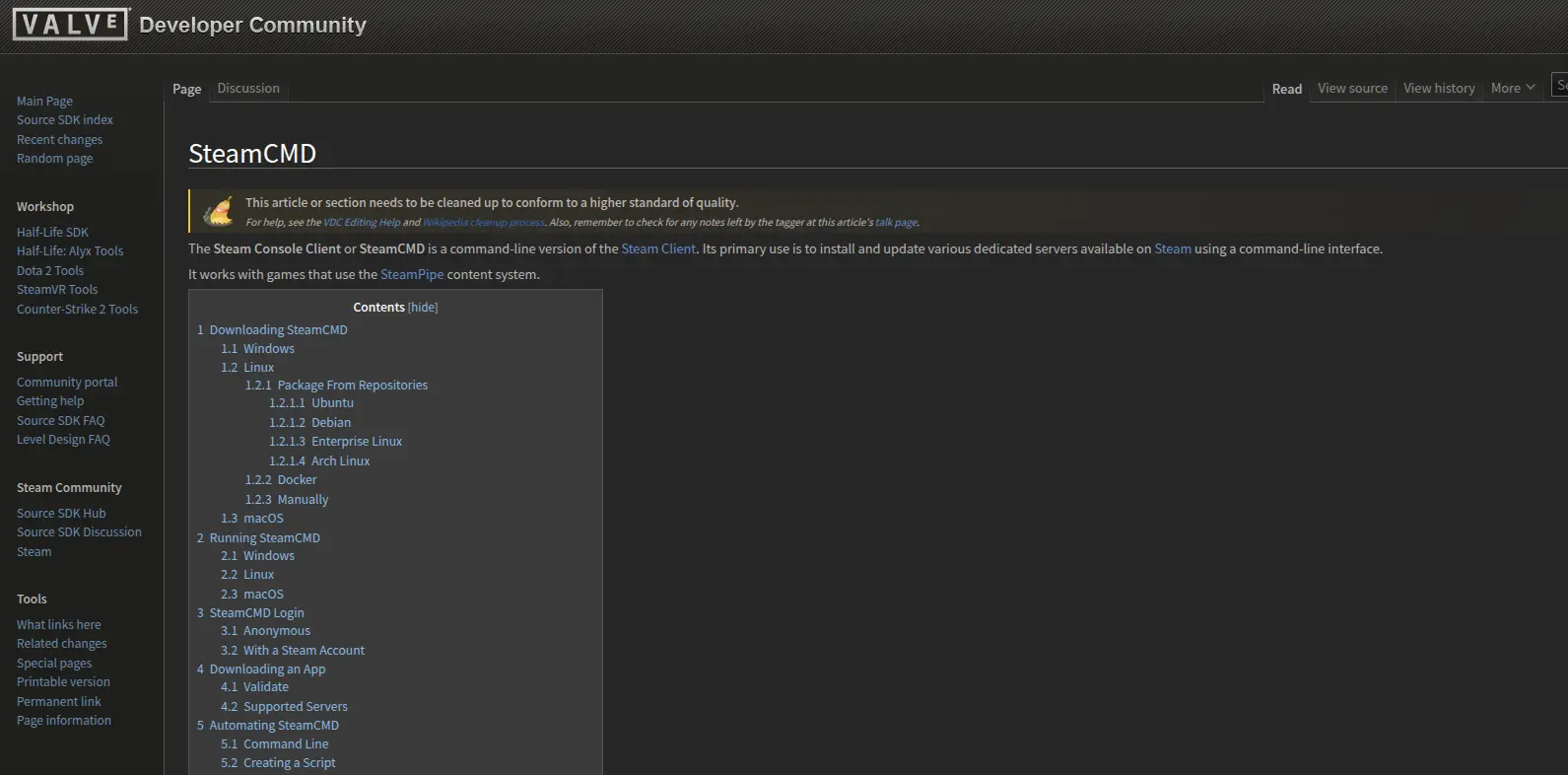Jump to 5 Automating SteamCMD section
1568x775 pixels.
coord(268,725)
